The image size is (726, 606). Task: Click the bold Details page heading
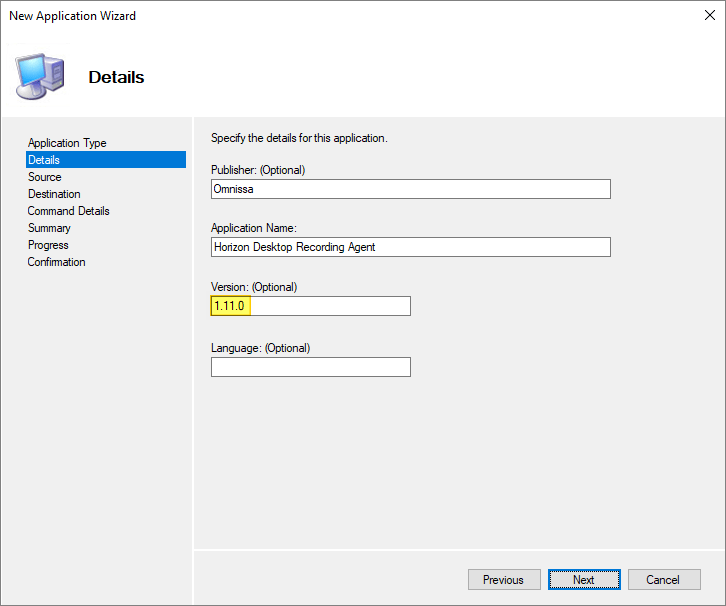[x=116, y=77]
